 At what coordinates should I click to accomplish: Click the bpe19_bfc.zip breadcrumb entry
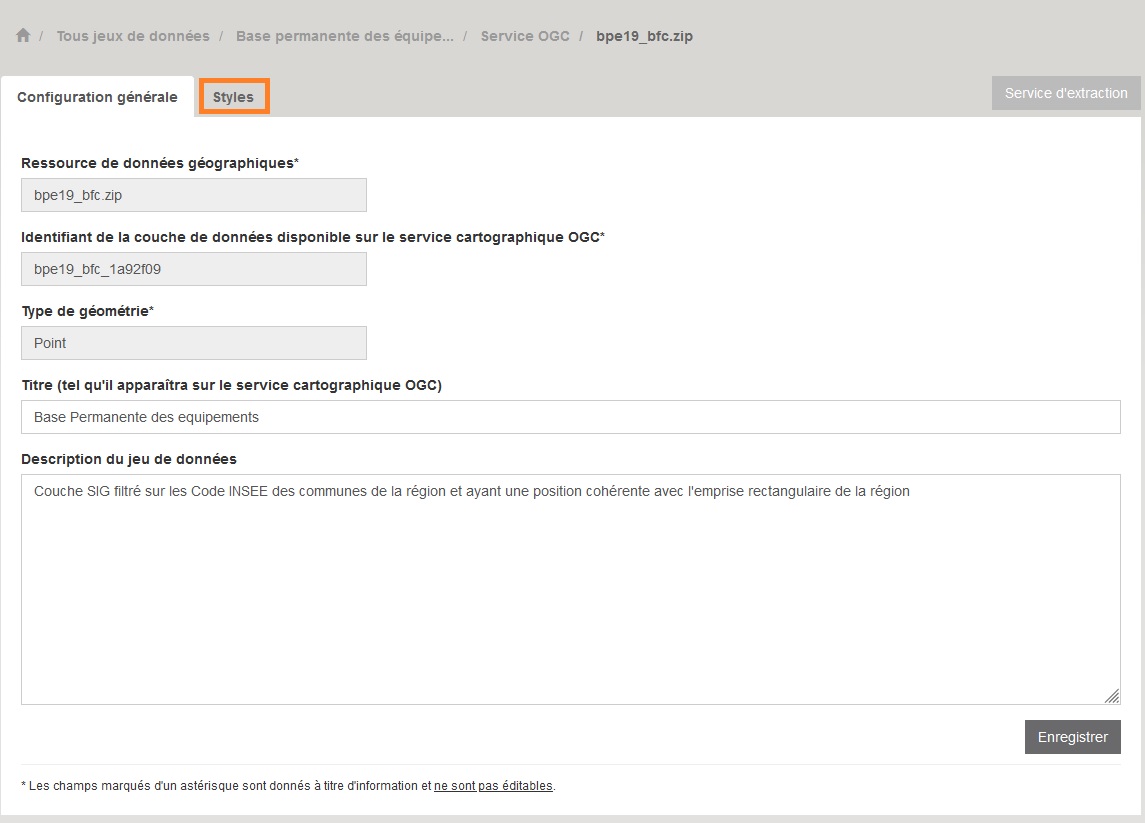[644, 36]
